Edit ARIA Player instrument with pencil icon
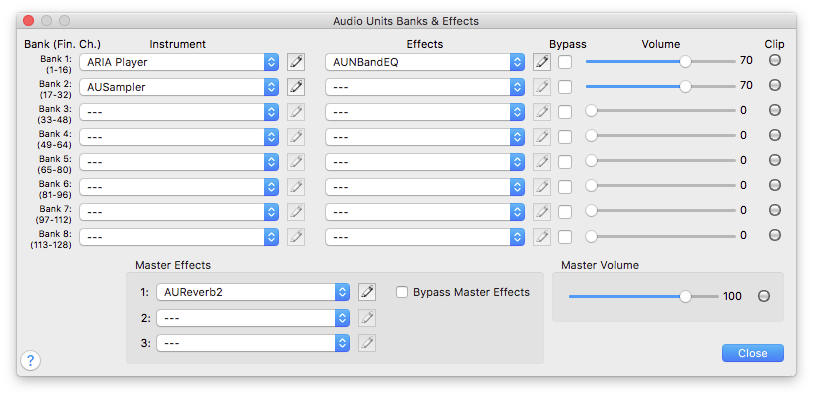Screen dimensions: 813x397 296,62
